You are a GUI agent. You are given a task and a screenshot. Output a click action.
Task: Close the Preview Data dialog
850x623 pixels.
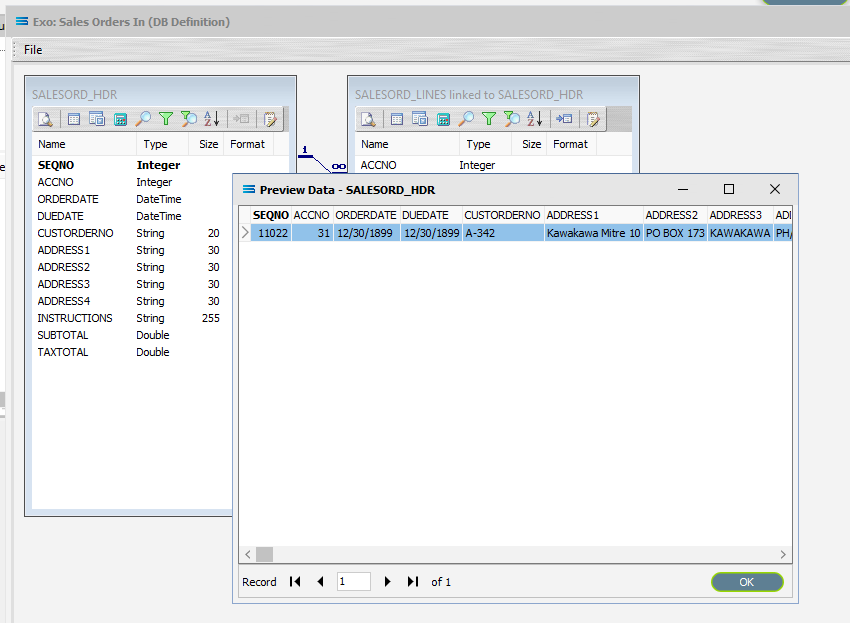pyautogui.click(x=775, y=189)
